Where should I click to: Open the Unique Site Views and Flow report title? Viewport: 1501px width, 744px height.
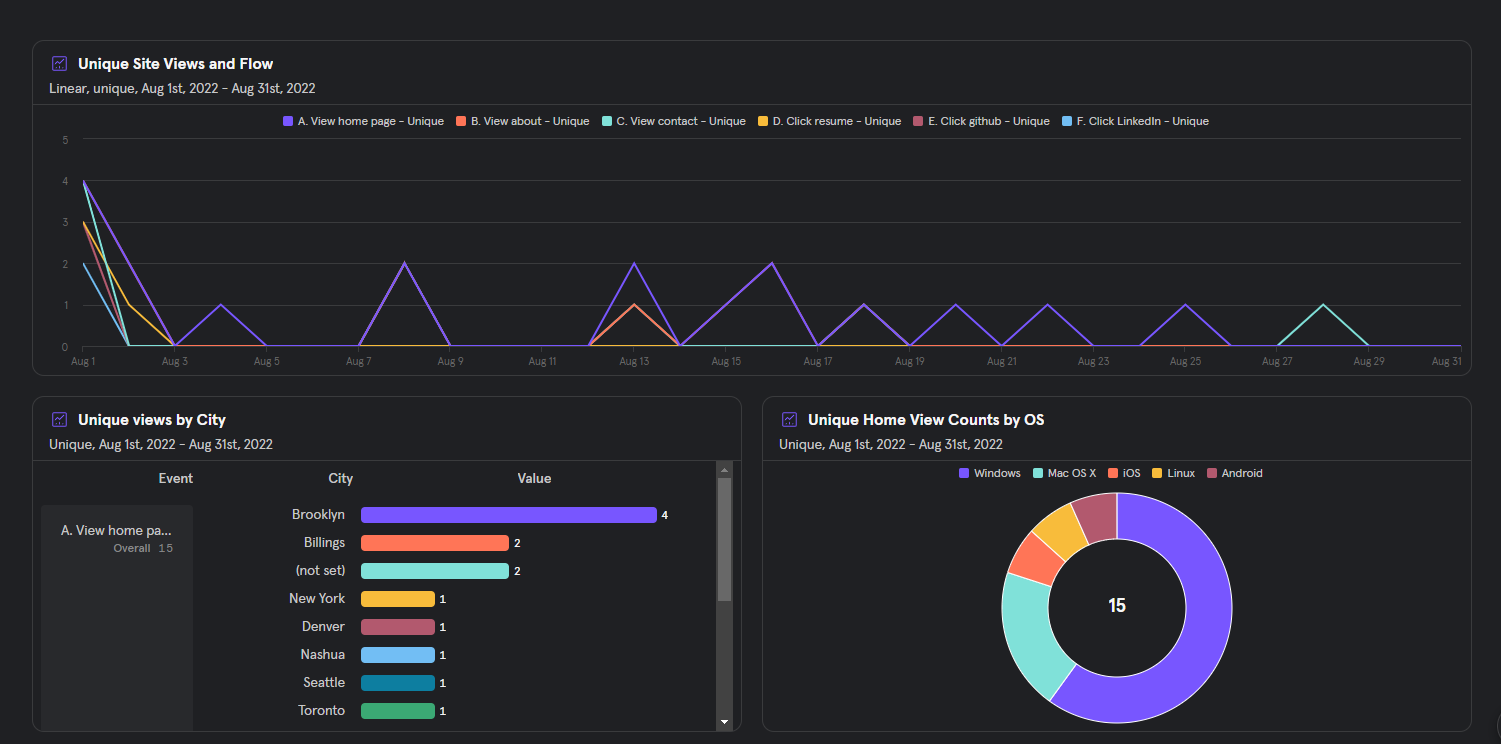175,64
